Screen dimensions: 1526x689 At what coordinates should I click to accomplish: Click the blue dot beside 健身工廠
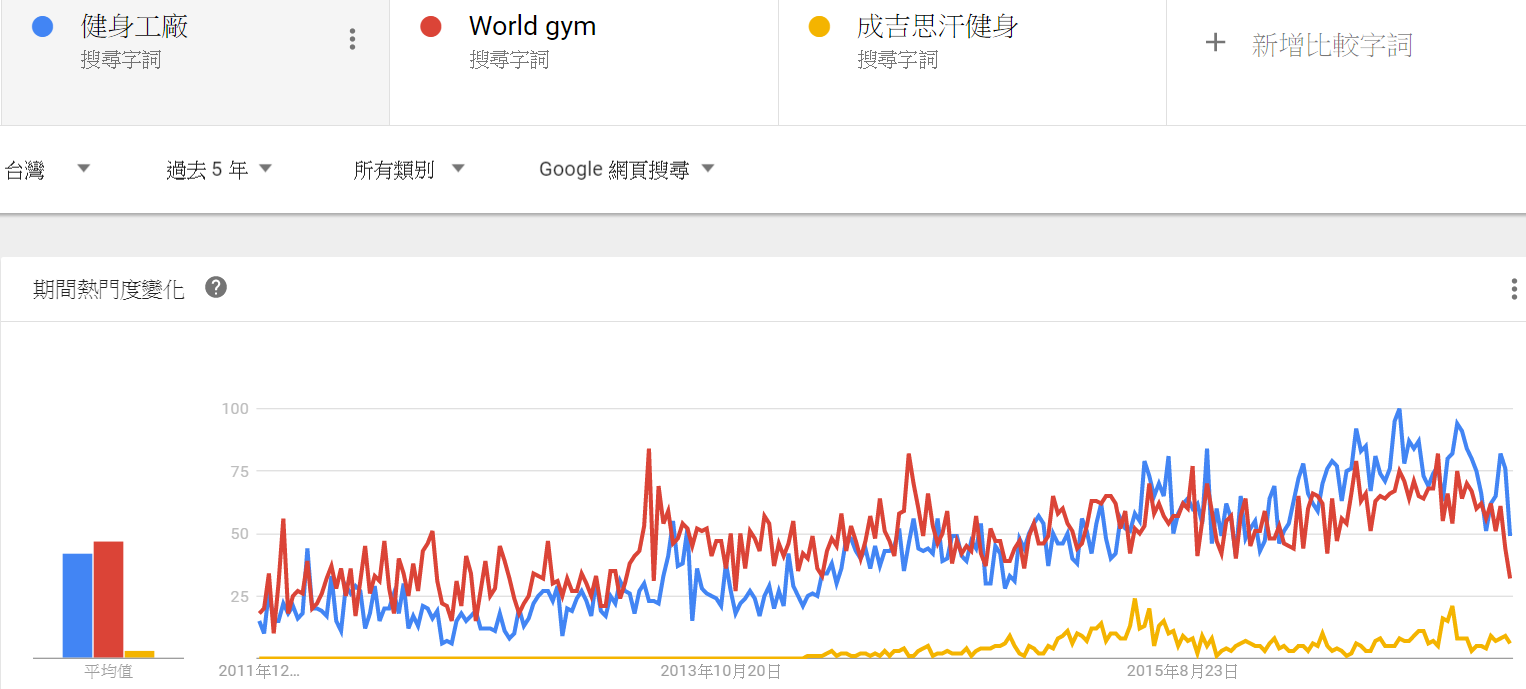pos(43,27)
